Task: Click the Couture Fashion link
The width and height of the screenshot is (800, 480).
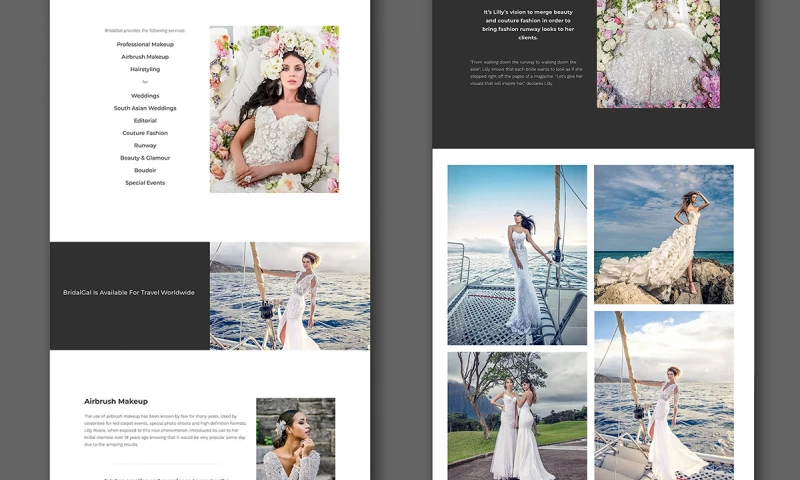Action: coord(145,133)
